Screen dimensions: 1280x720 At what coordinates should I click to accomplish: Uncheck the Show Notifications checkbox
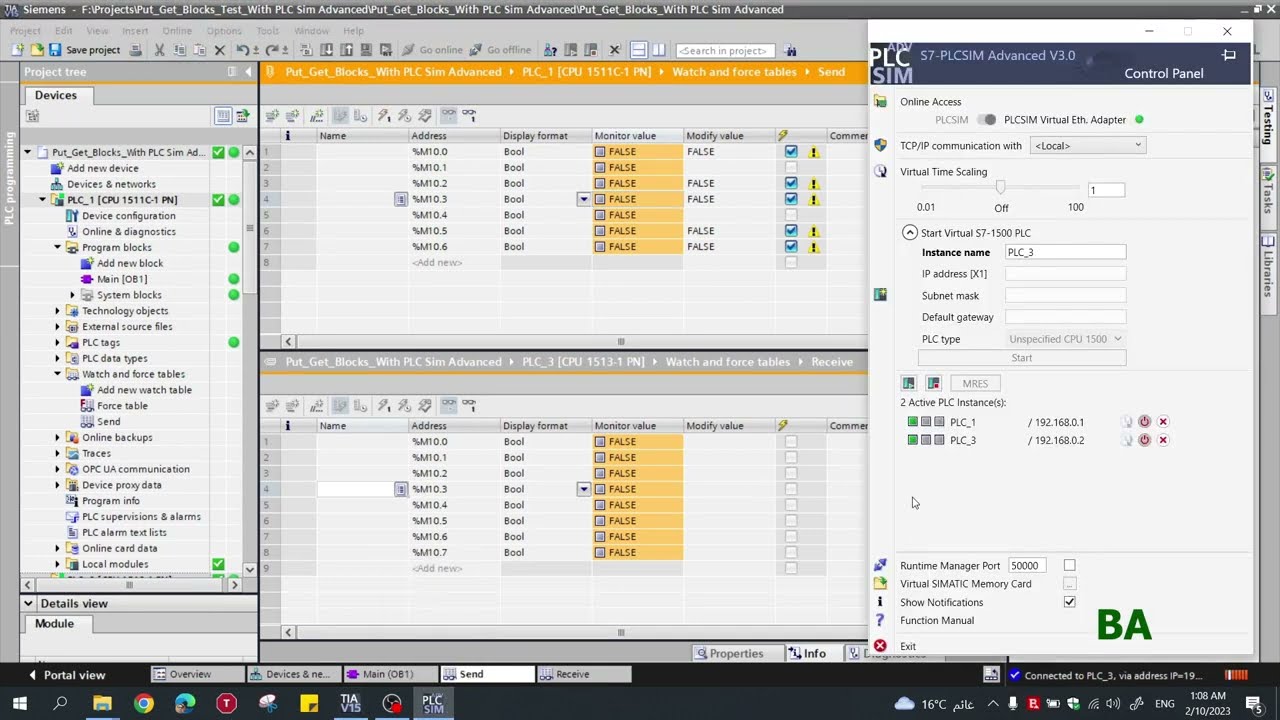tap(1070, 602)
